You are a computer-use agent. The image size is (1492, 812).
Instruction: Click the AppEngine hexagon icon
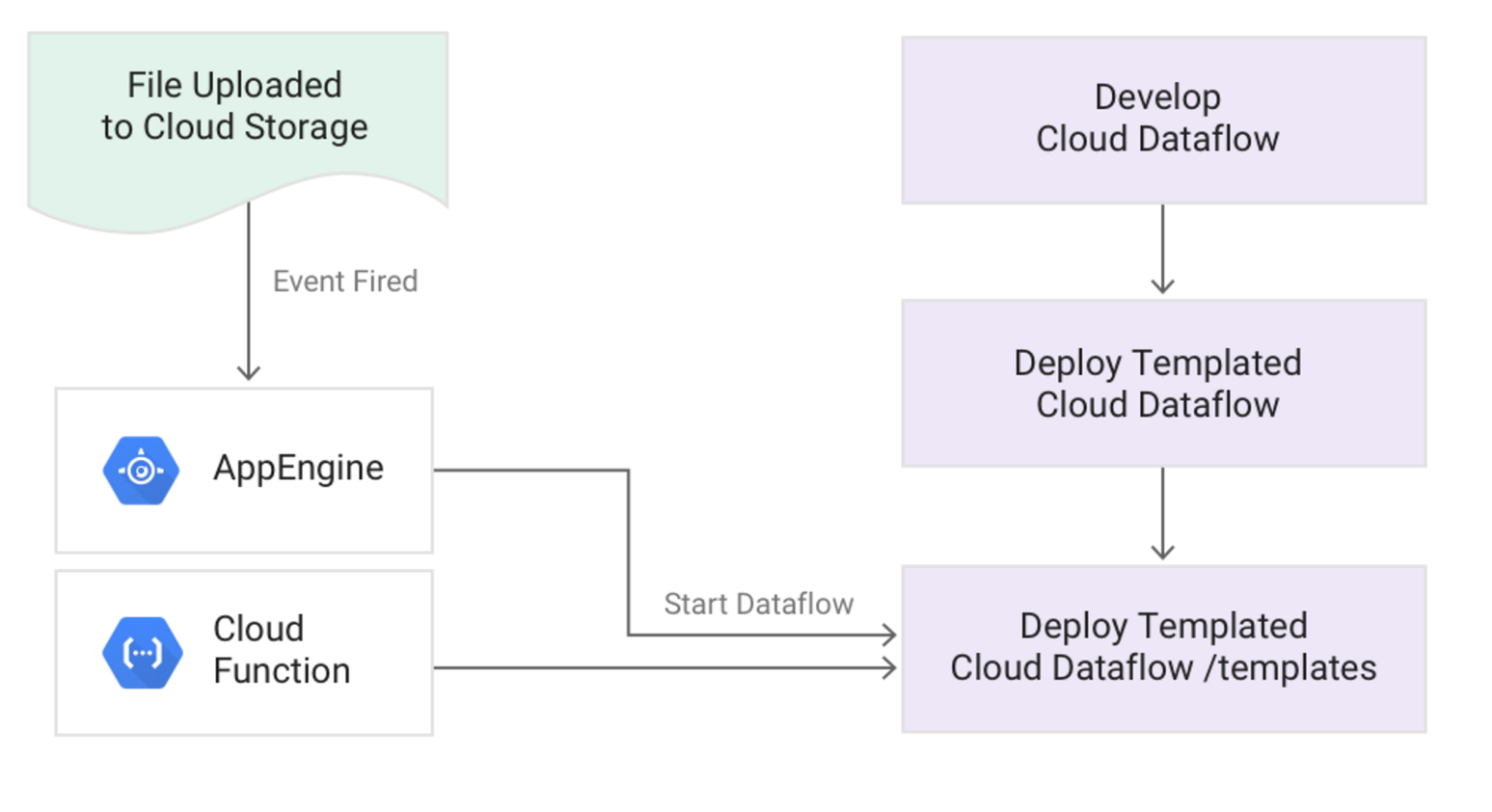(141, 471)
